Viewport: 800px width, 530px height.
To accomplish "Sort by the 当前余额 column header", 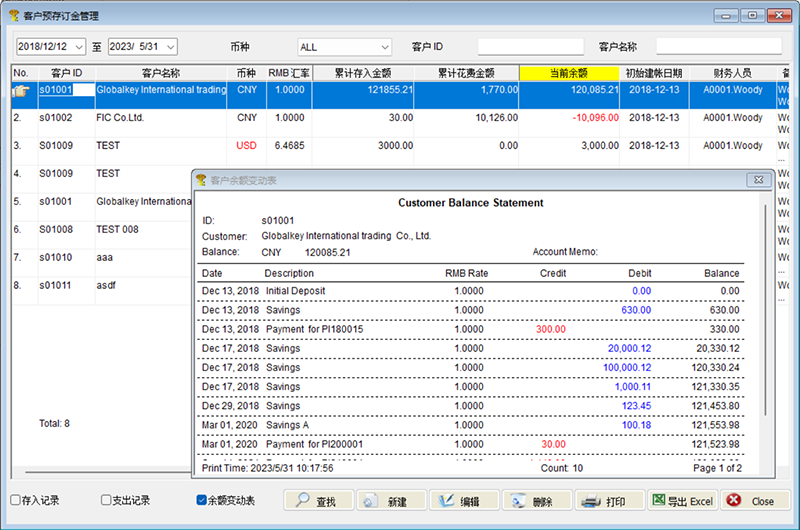I will 569,73.
